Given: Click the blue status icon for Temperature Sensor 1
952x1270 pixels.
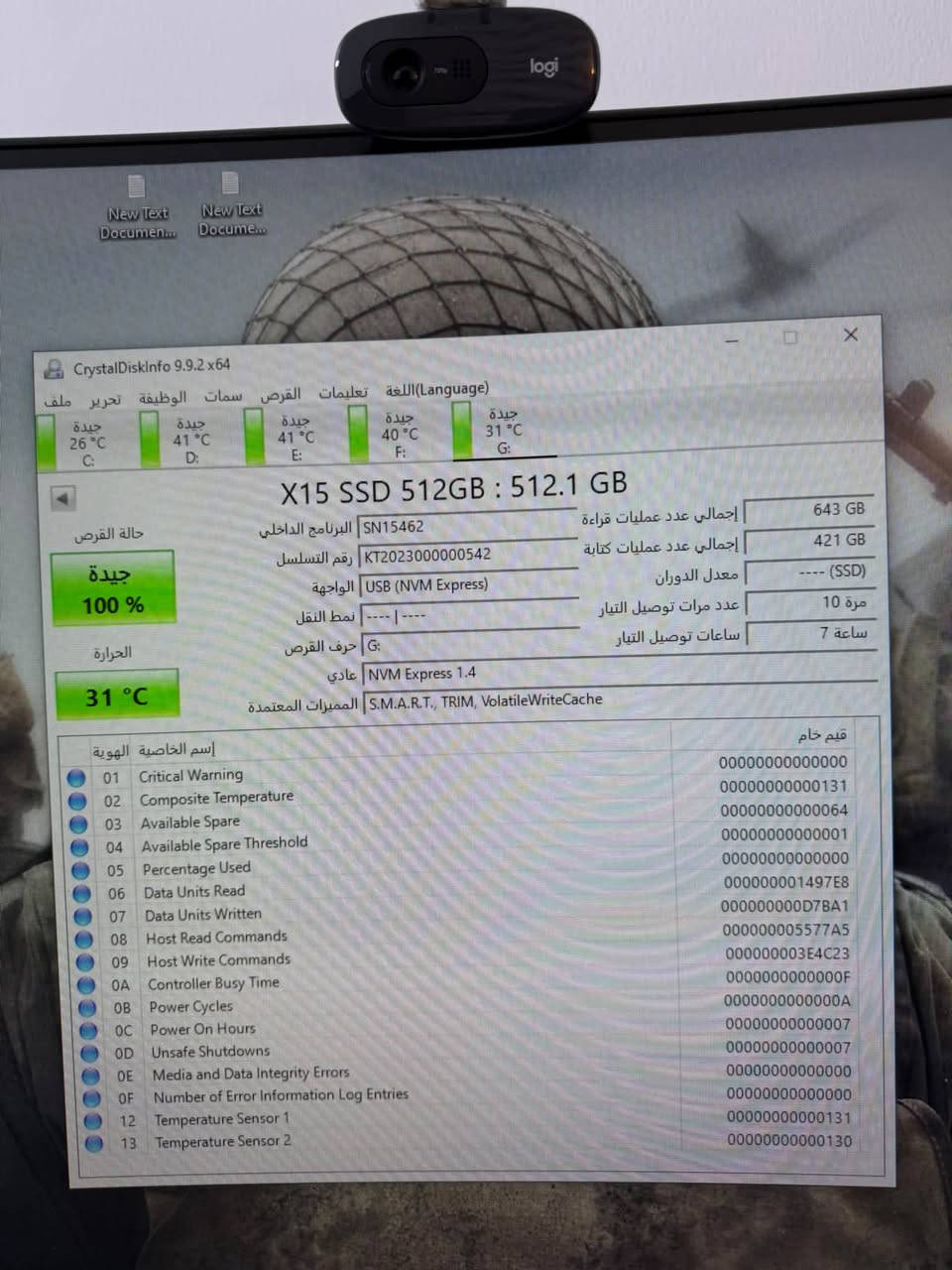Looking at the screenshot, I should click(92, 1121).
